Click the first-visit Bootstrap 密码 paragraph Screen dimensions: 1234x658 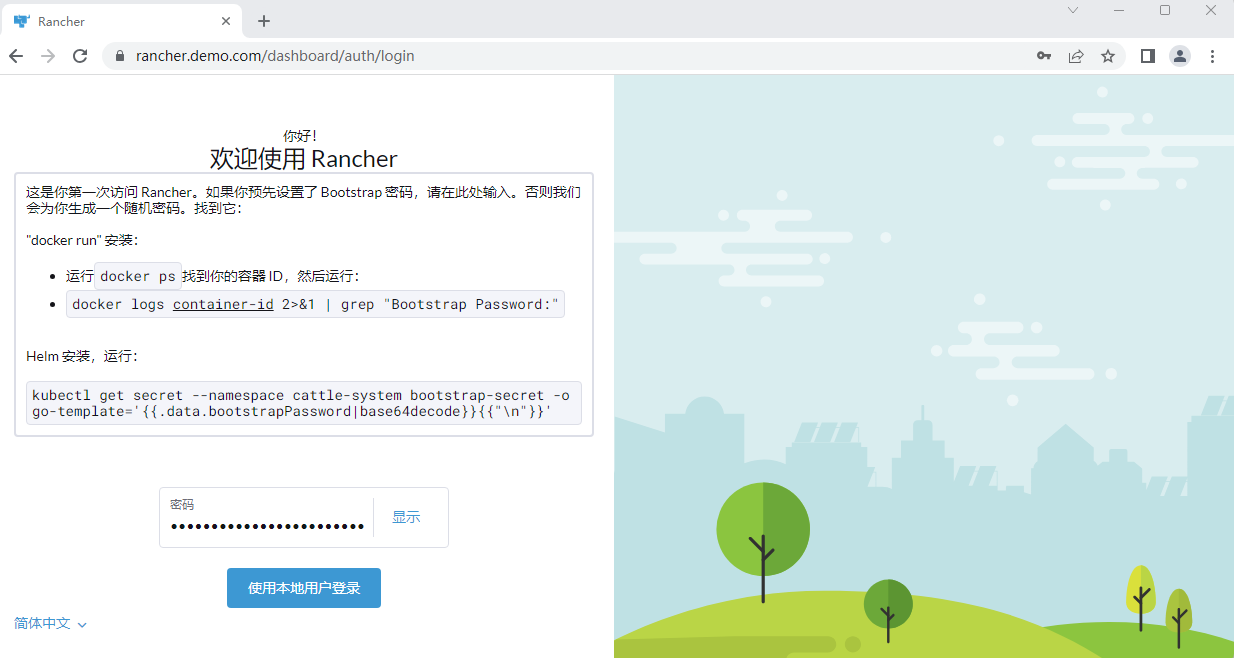(304, 200)
